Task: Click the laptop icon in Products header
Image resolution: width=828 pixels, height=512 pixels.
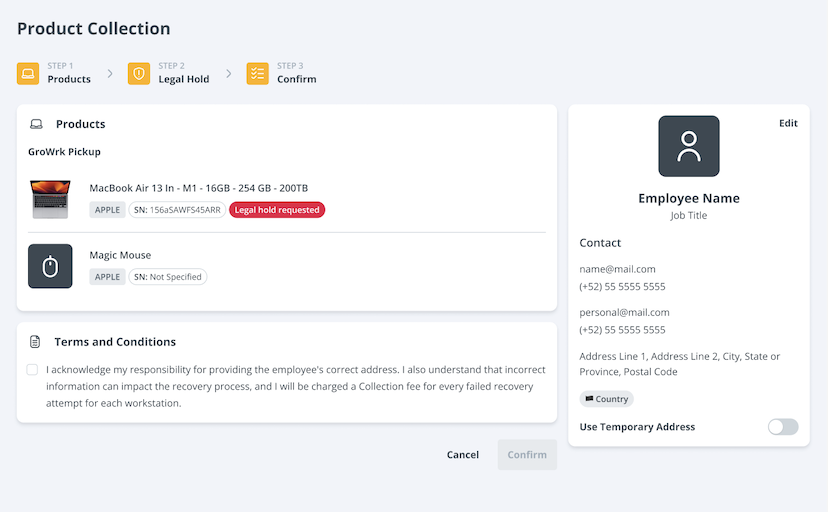Action: tap(36, 124)
